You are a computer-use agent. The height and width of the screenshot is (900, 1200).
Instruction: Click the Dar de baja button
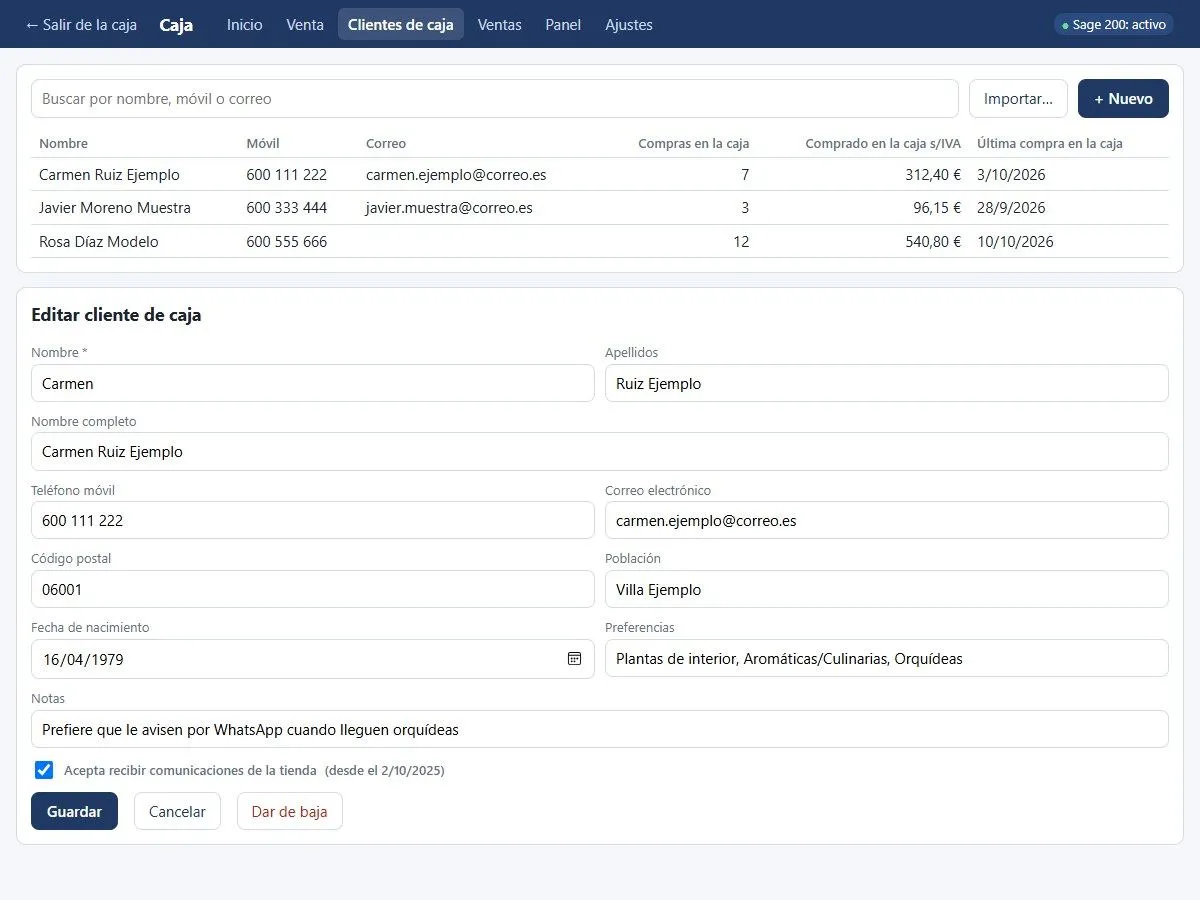tap(289, 811)
